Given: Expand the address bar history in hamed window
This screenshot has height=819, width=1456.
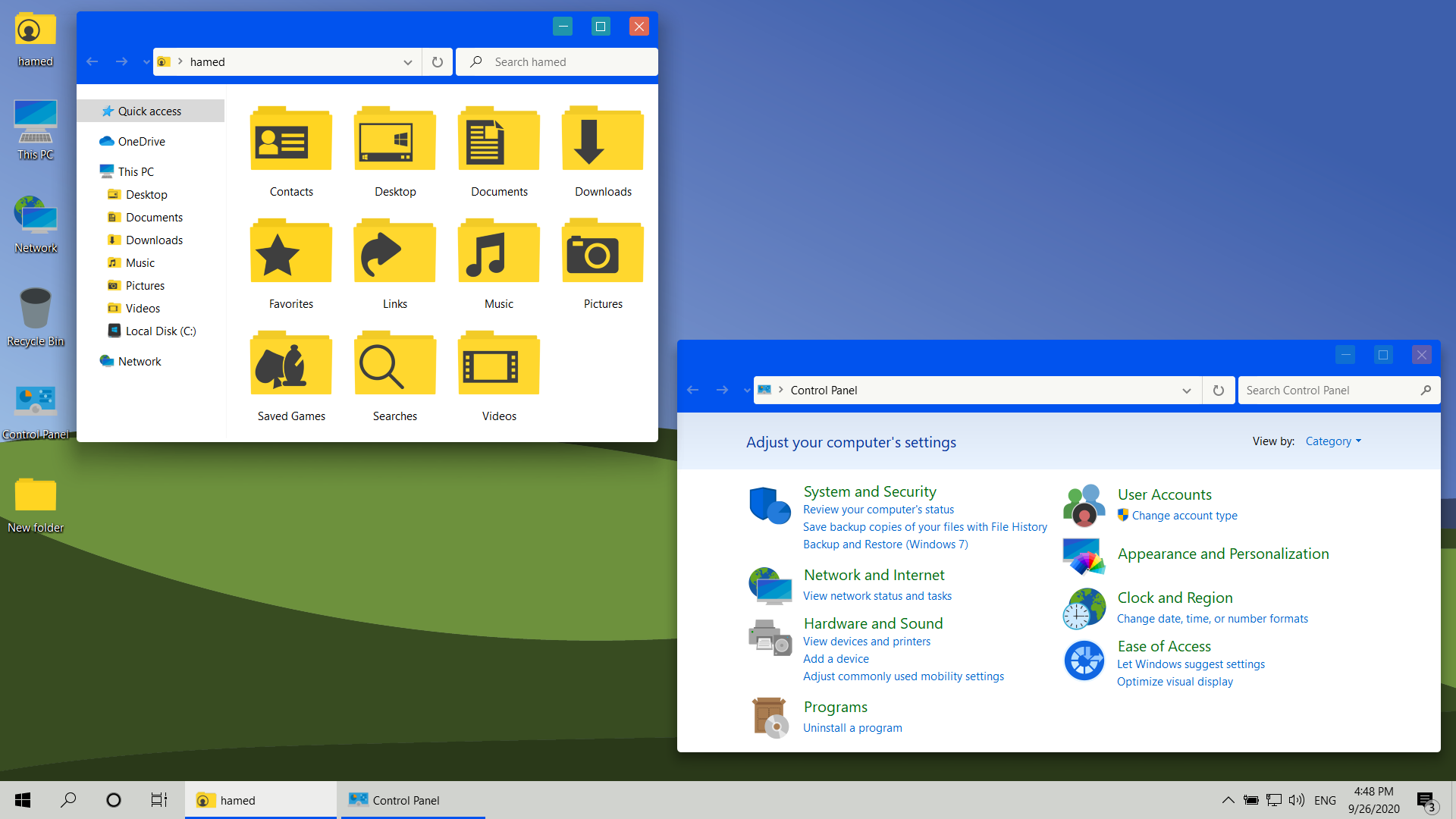Looking at the screenshot, I should [x=408, y=61].
